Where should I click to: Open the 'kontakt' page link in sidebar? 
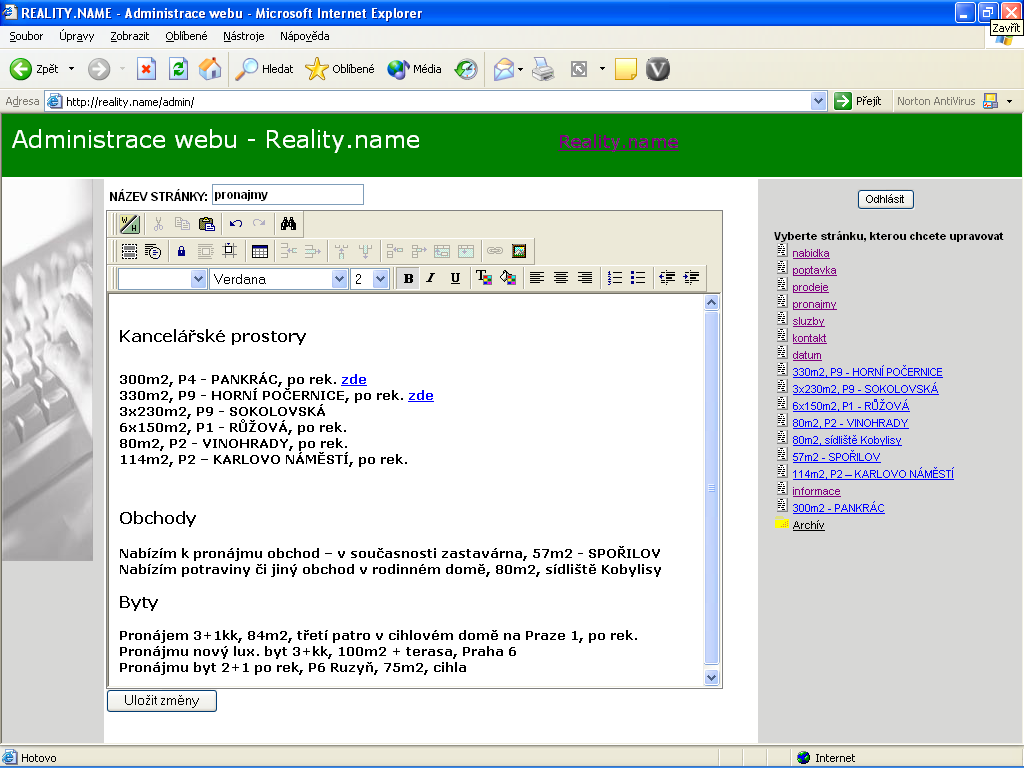(809, 338)
